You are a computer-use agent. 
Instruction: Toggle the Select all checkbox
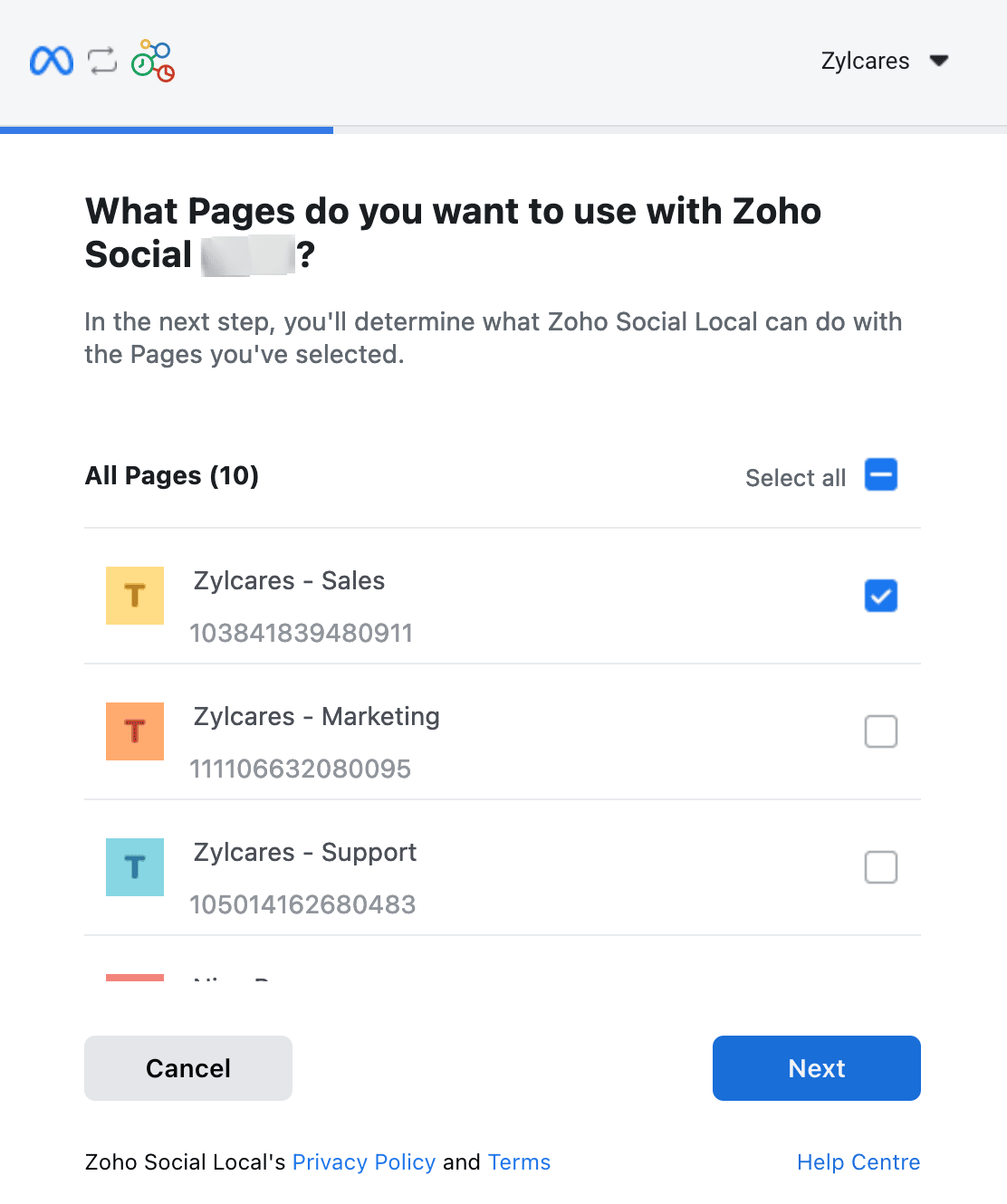[x=880, y=475]
